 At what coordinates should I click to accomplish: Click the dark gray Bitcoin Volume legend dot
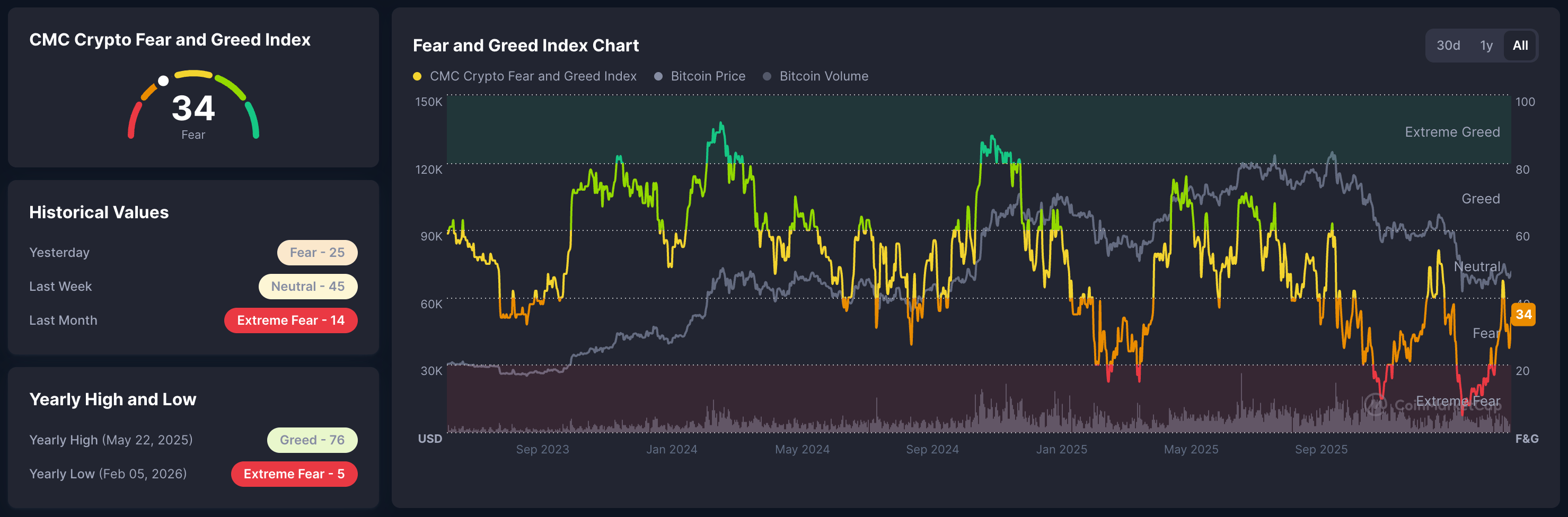tap(767, 76)
